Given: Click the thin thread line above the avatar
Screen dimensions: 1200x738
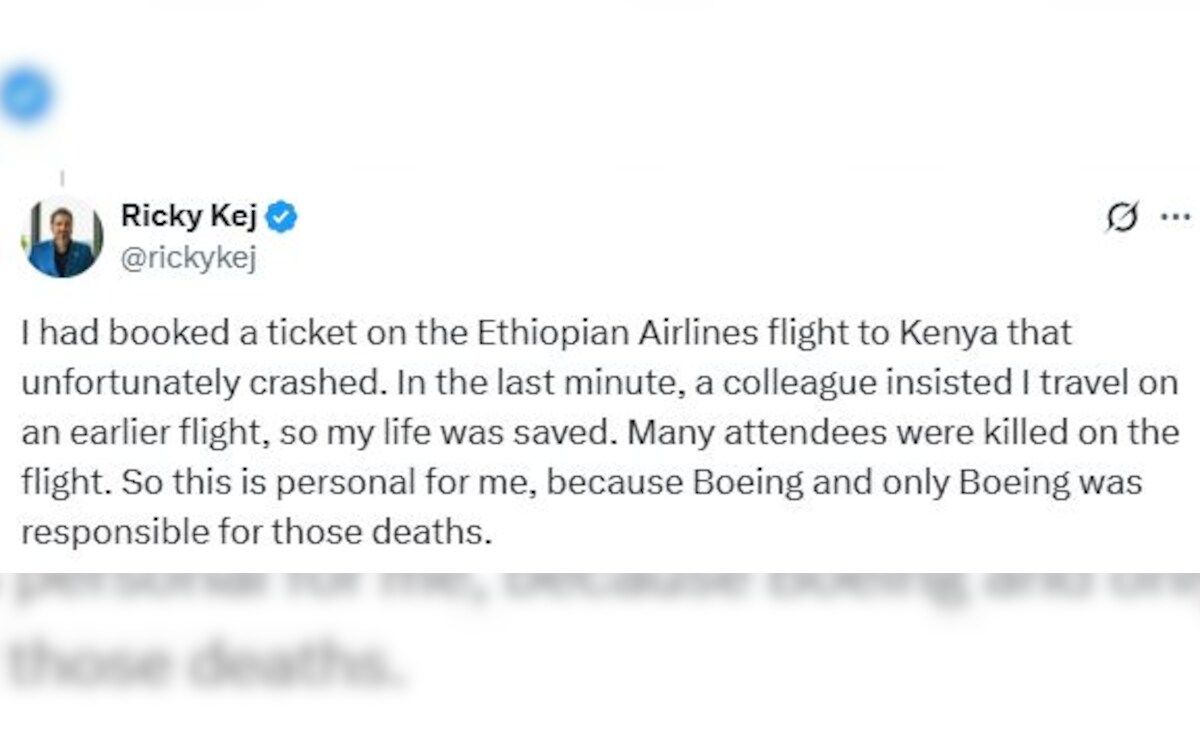Looking at the screenshot, I should pos(61,178).
